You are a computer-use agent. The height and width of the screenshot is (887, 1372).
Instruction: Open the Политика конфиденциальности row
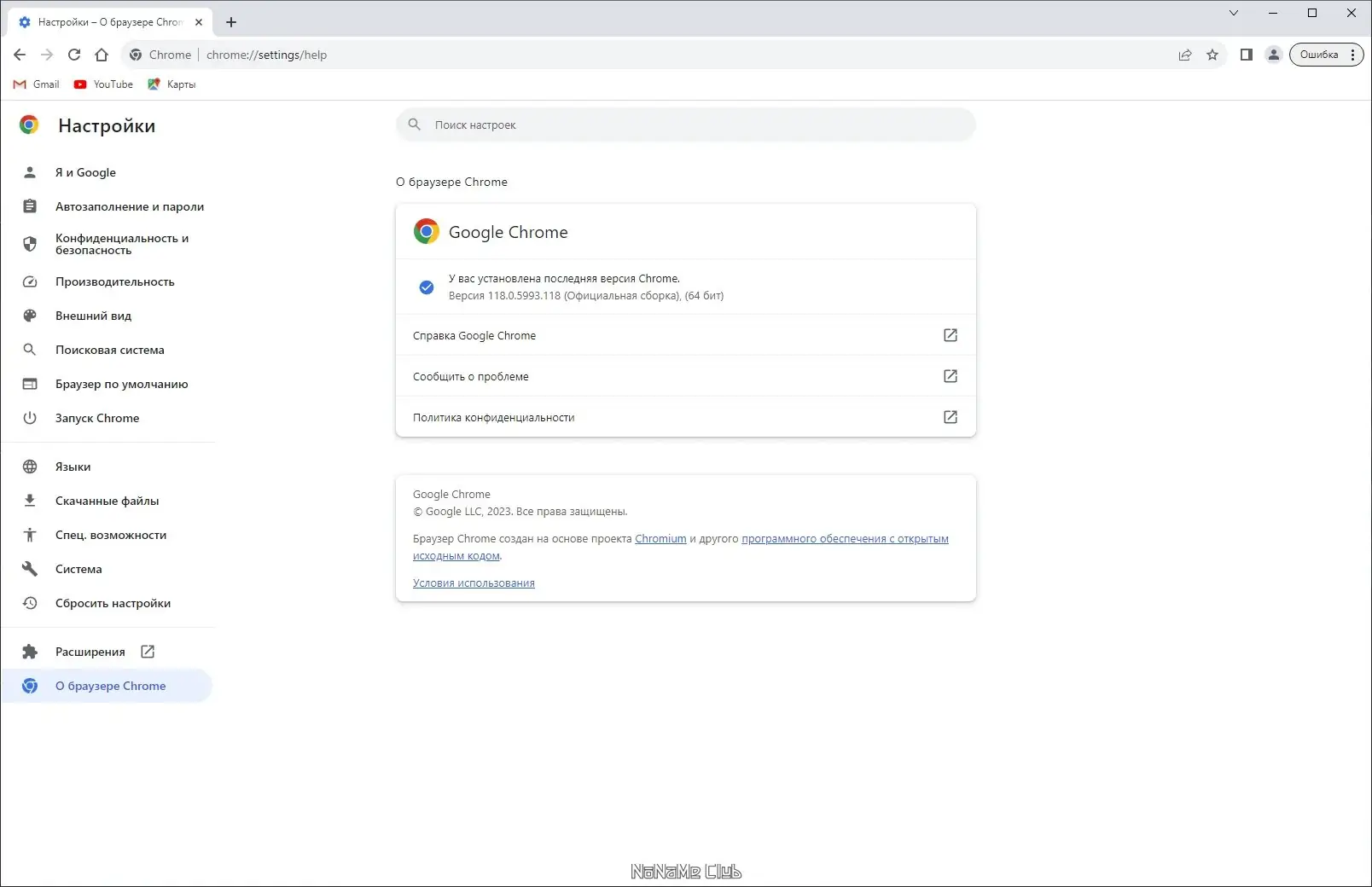click(x=685, y=417)
